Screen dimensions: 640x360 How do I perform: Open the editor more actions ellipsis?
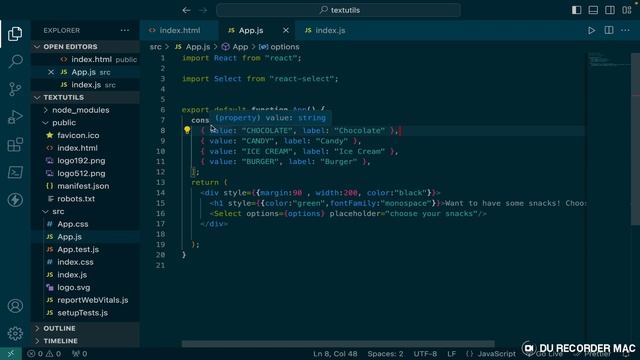625,30
